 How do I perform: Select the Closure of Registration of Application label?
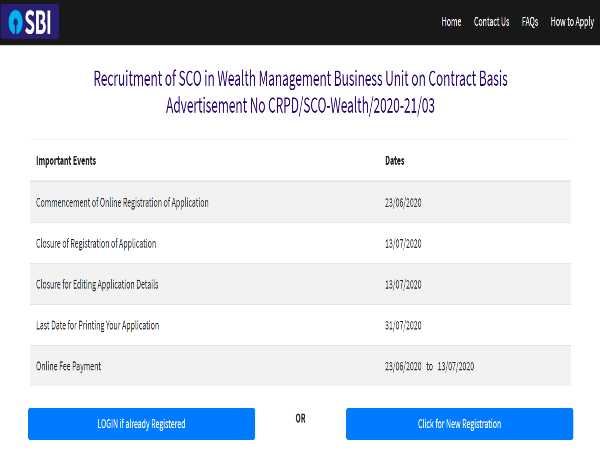96,243
